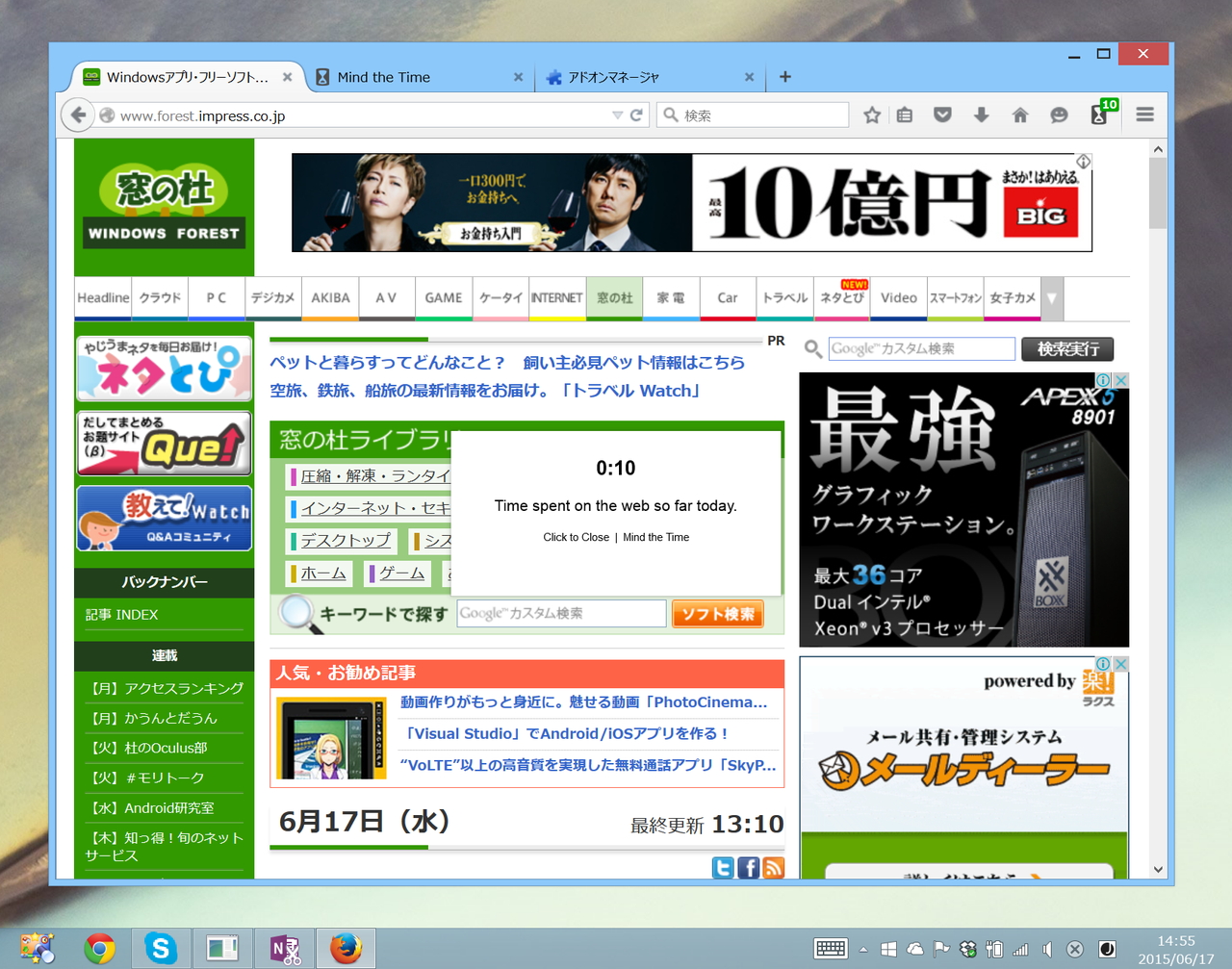Close the Windowsアプリ・フリーソフト tab
Image resolution: width=1232 pixels, height=969 pixels.
click(x=288, y=77)
